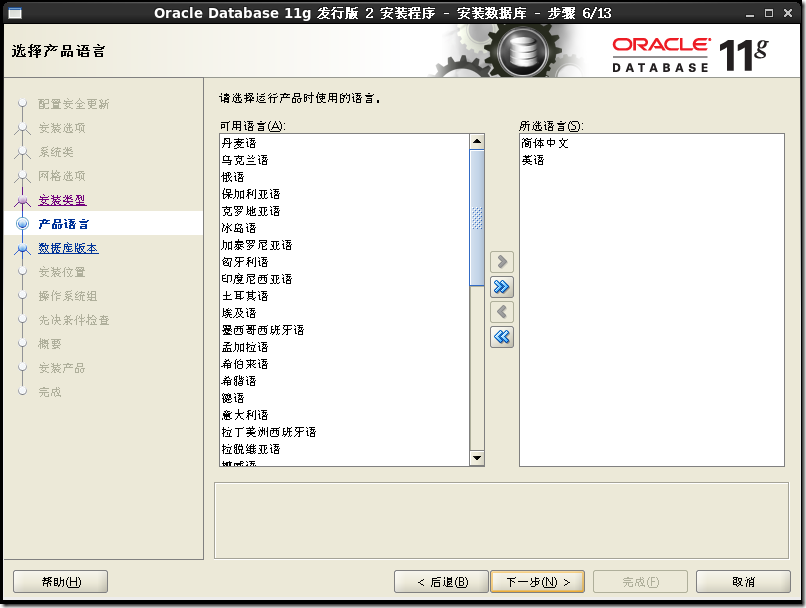The image size is (806, 608).
Task: Add all languages with double right arrow
Action: [x=502, y=287]
